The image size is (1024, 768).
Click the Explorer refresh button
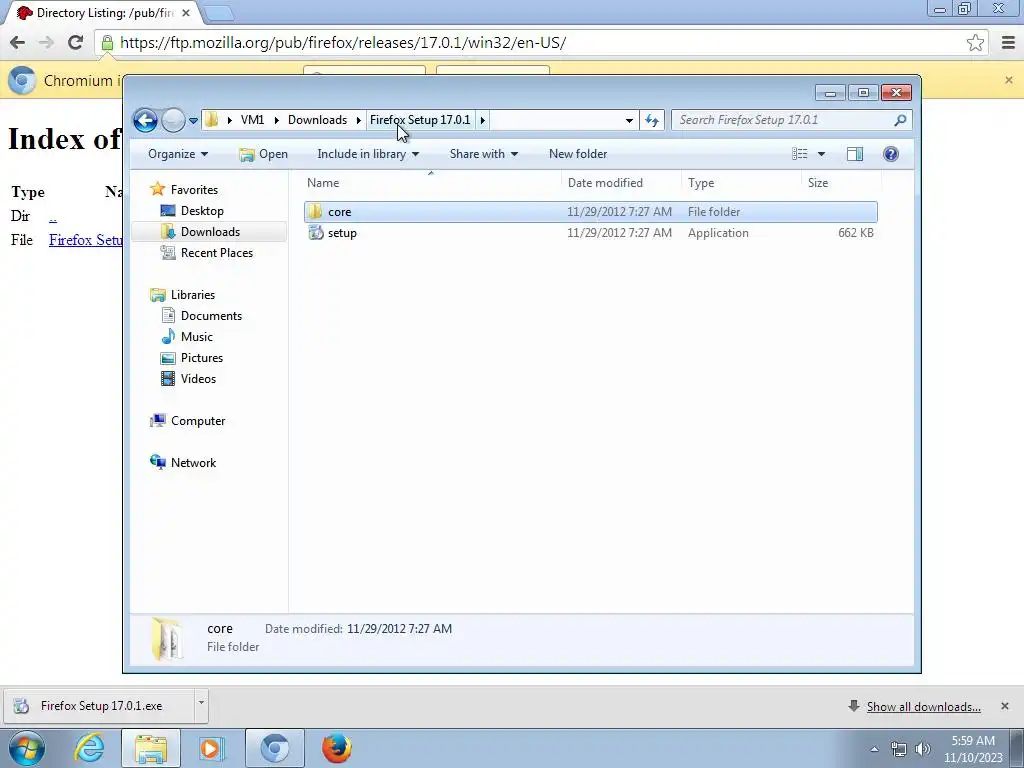pos(652,120)
